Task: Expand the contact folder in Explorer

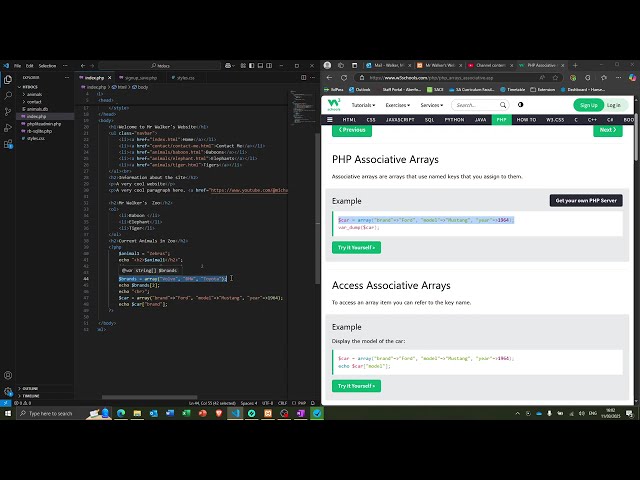Action: pyautogui.click(x=34, y=102)
